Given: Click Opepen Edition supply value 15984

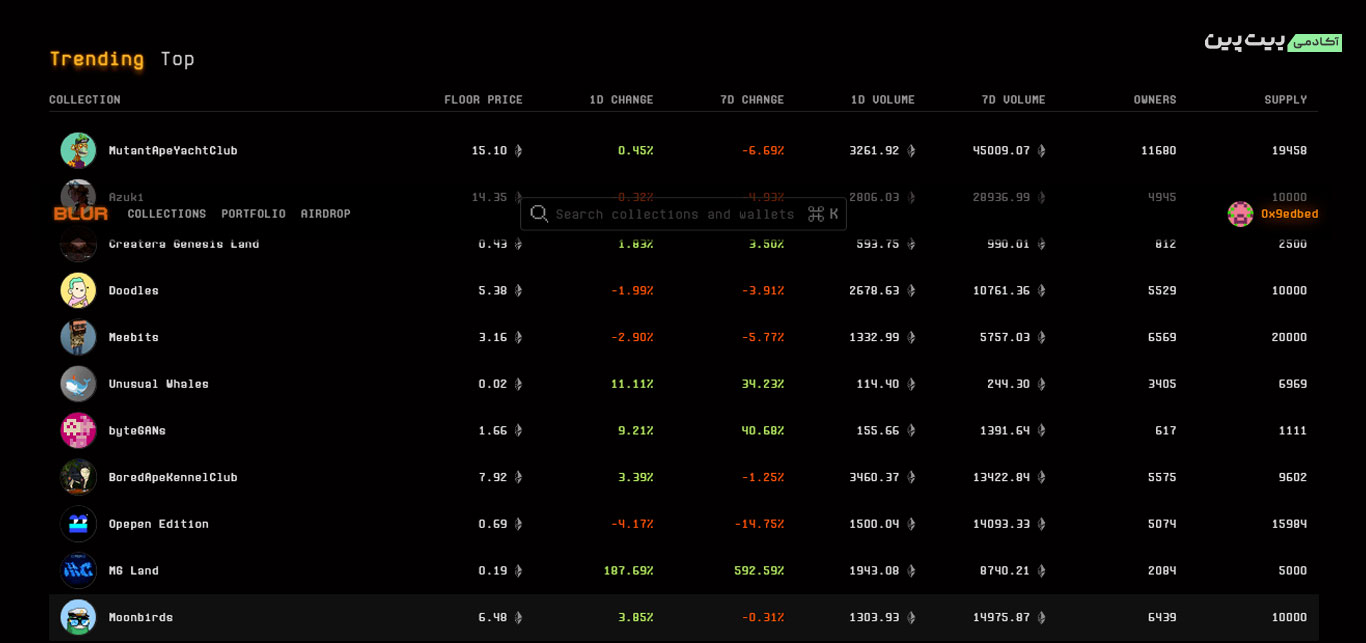Looking at the screenshot, I should [1290, 524].
